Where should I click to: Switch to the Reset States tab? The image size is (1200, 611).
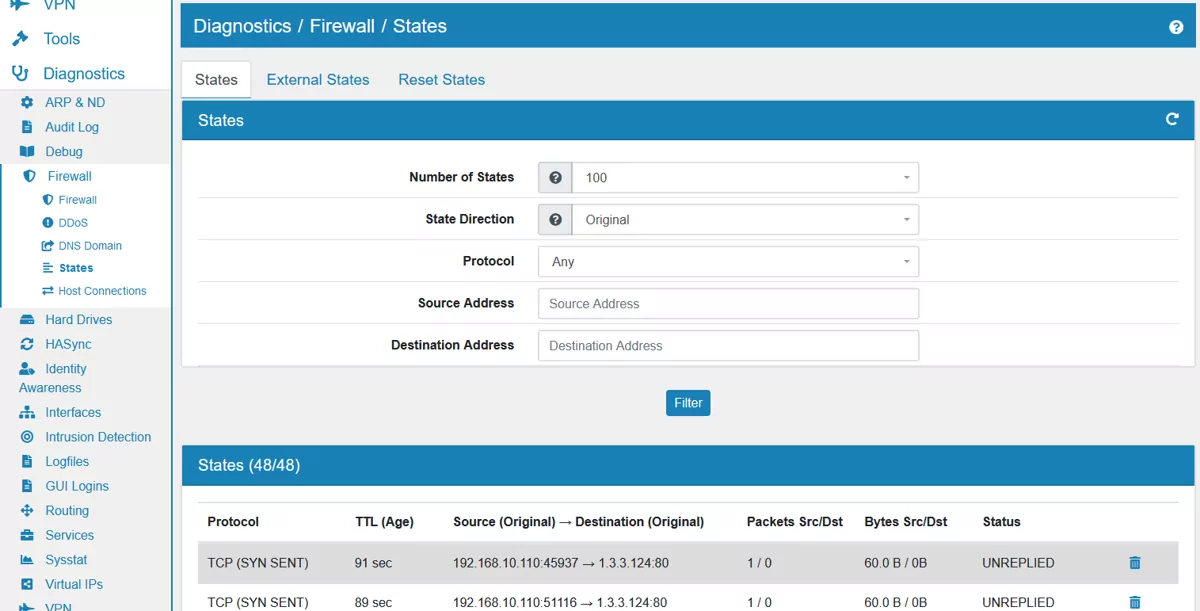441,80
